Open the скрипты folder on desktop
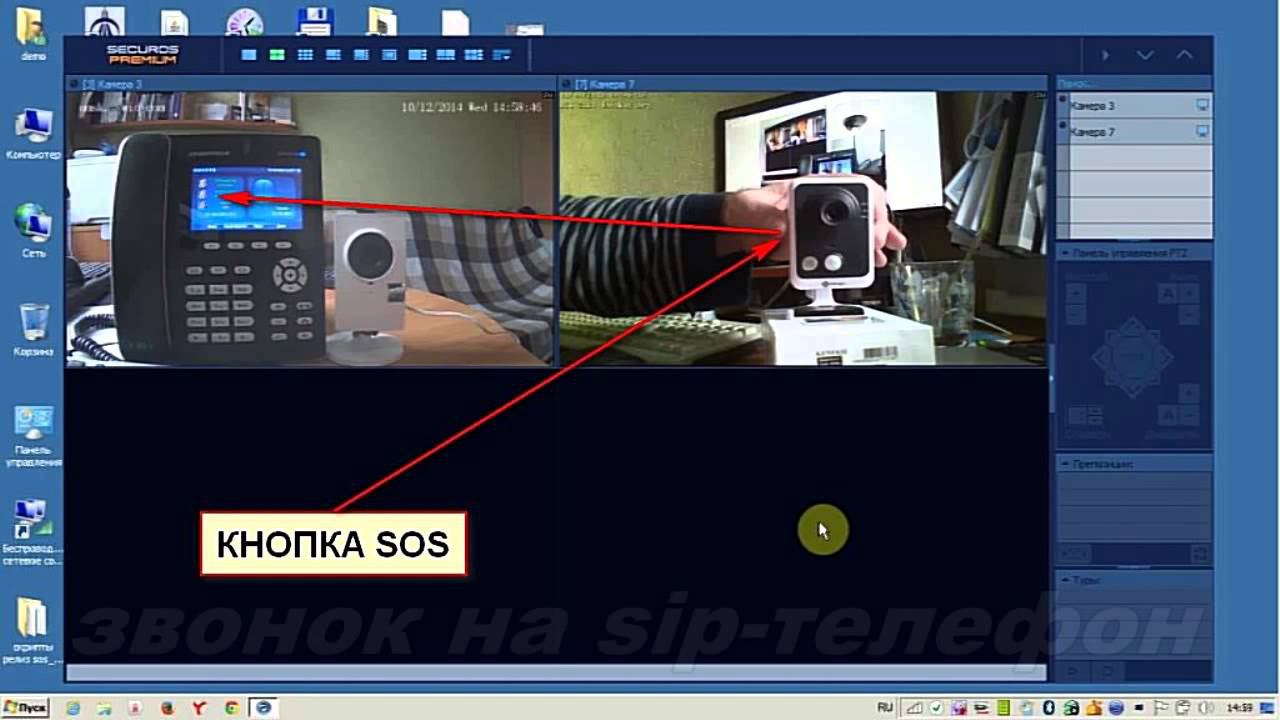Image resolution: width=1280 pixels, height=720 pixels. tap(33, 633)
